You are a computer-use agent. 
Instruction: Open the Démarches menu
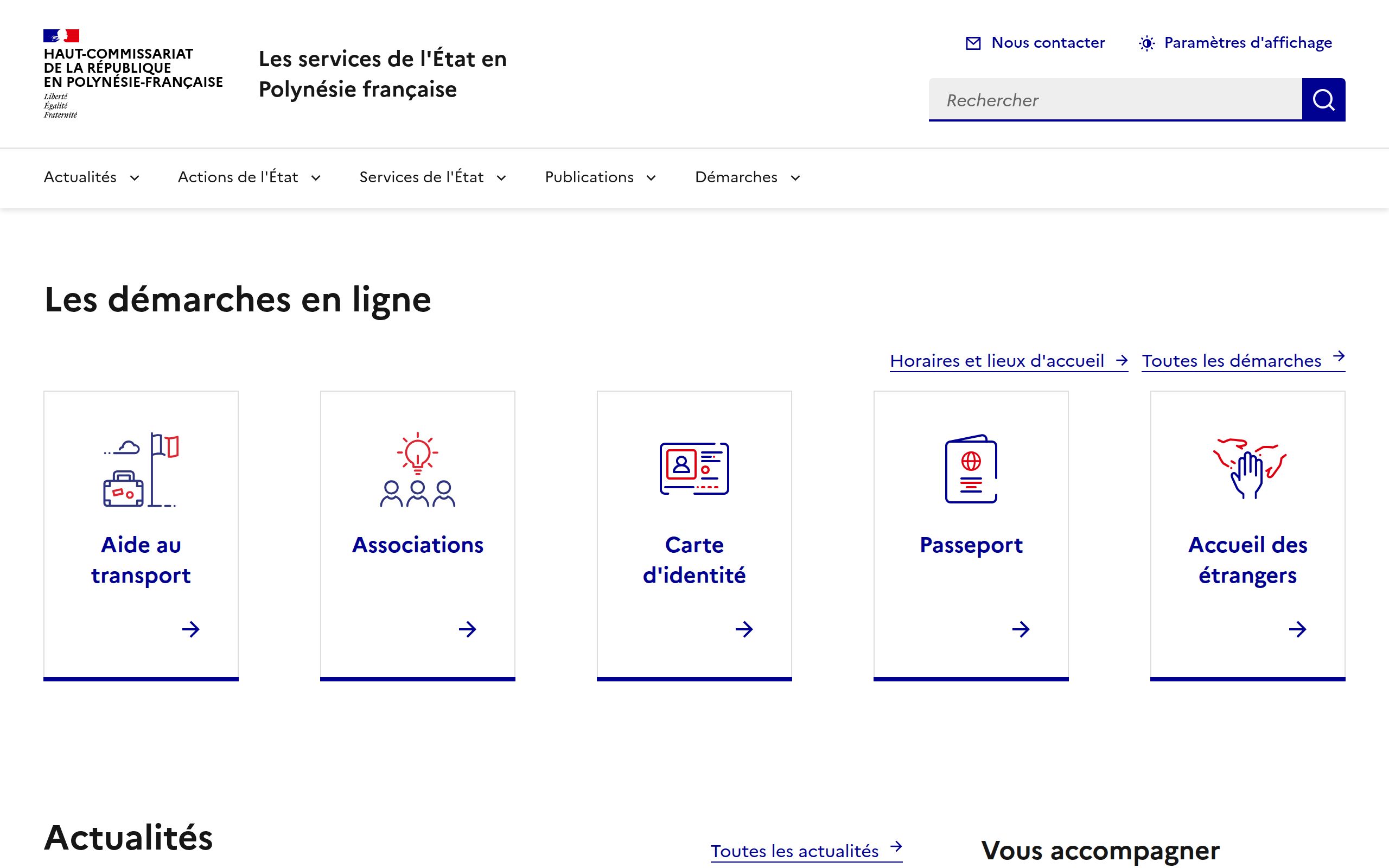(747, 177)
